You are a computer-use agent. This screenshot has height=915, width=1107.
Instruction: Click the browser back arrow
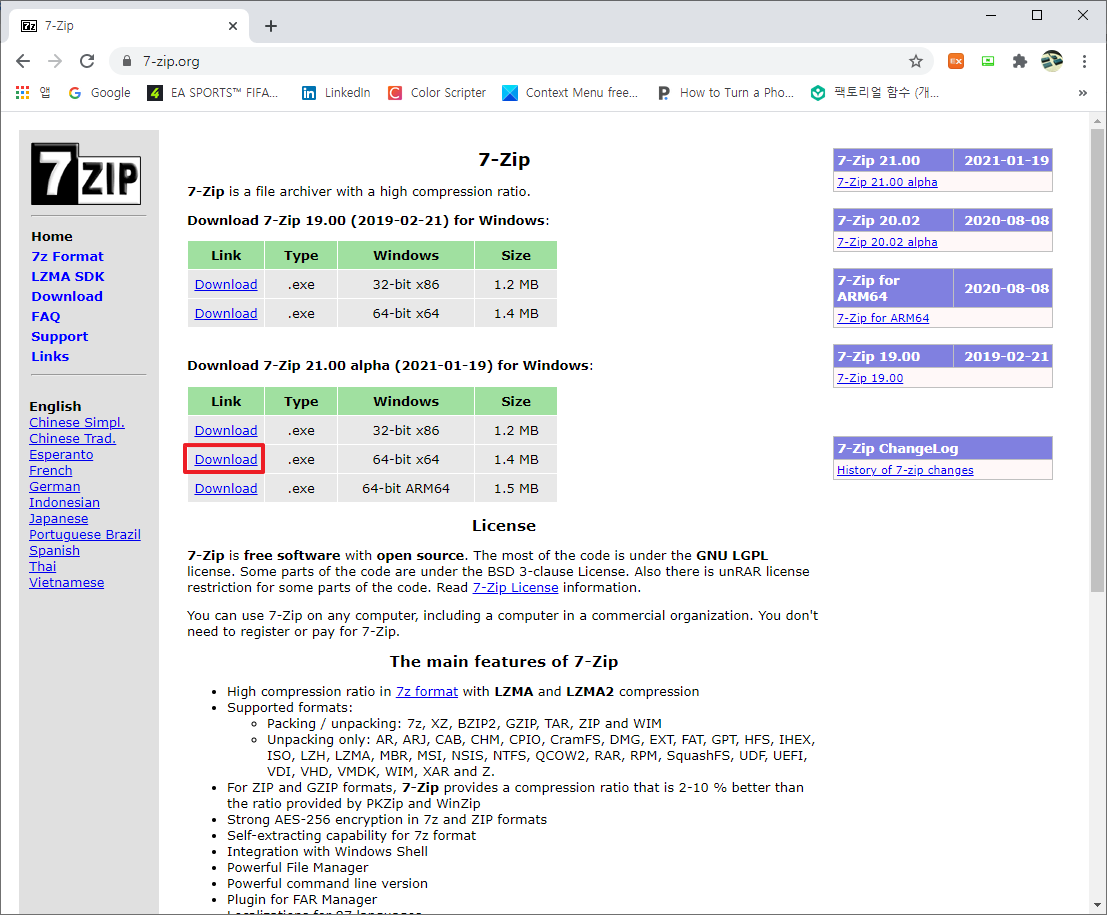[23, 61]
